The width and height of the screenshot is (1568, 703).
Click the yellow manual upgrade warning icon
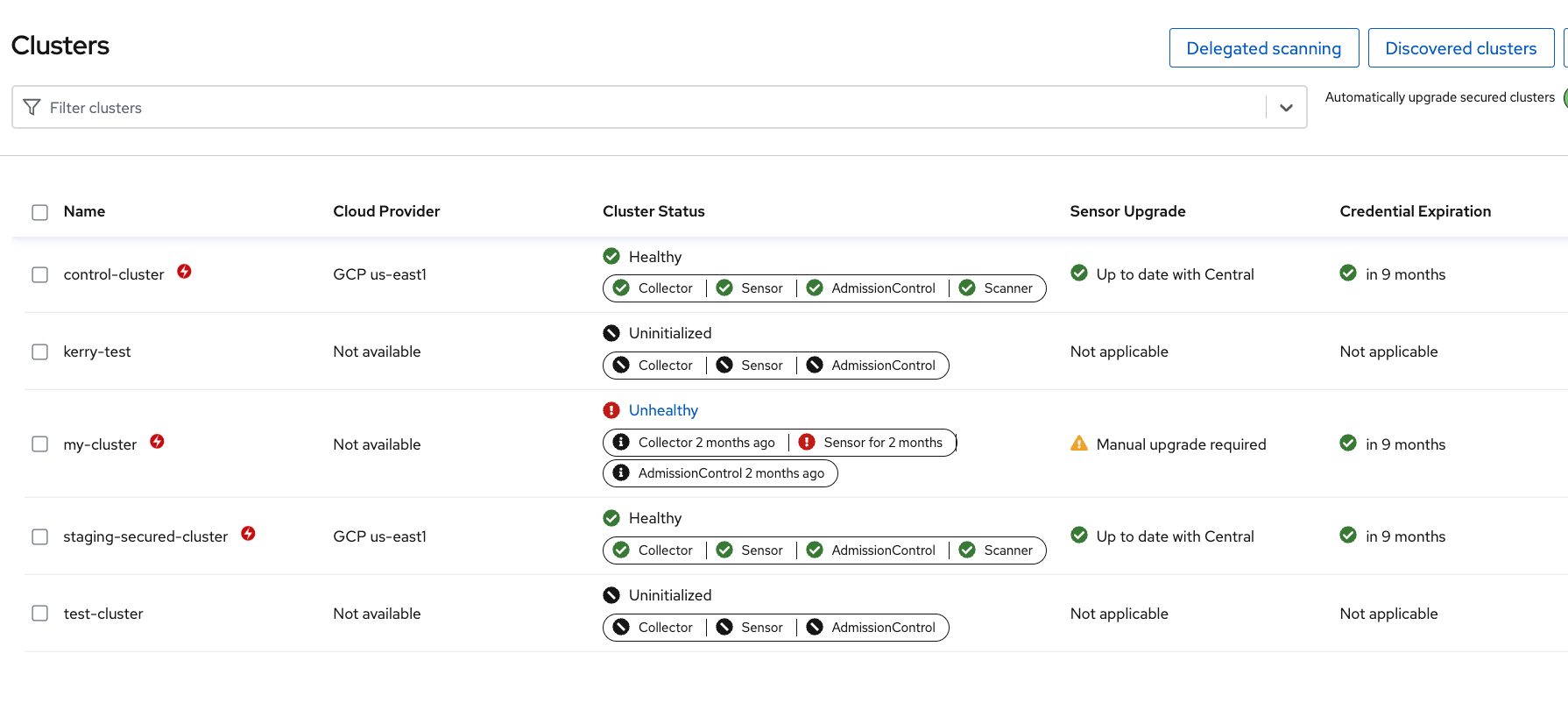point(1079,444)
